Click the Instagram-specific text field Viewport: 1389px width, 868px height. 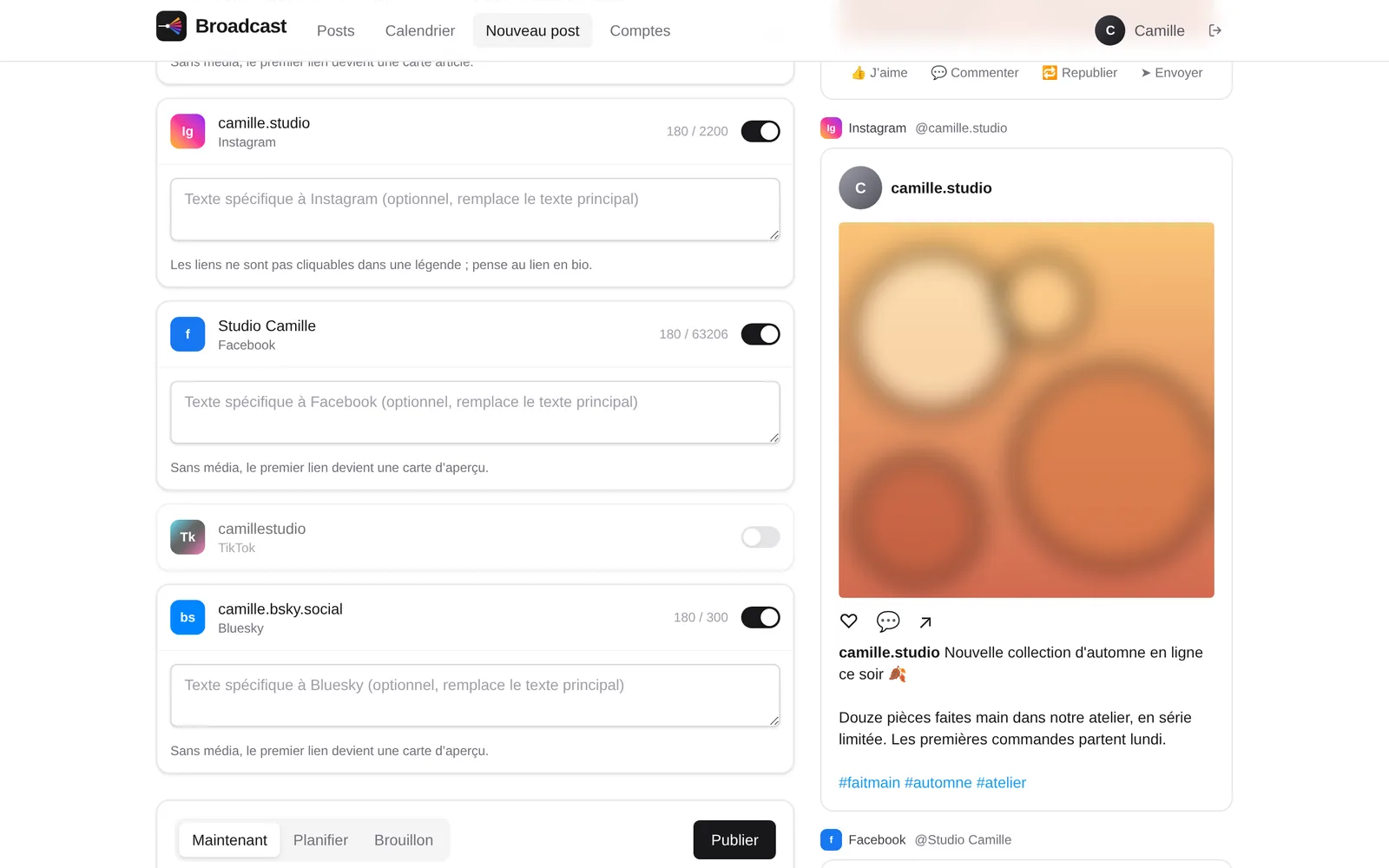475,209
